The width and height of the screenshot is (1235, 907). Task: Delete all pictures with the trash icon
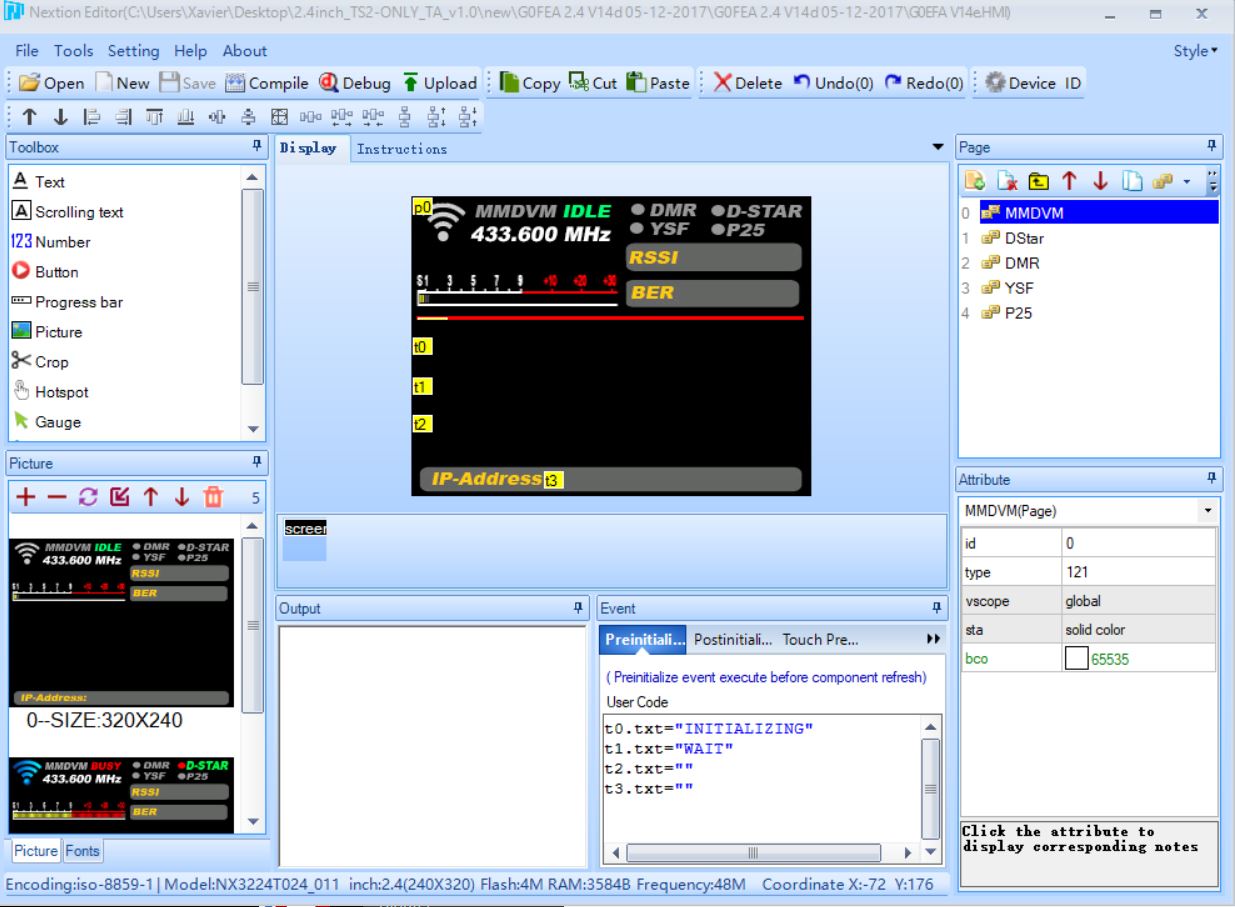click(x=212, y=497)
